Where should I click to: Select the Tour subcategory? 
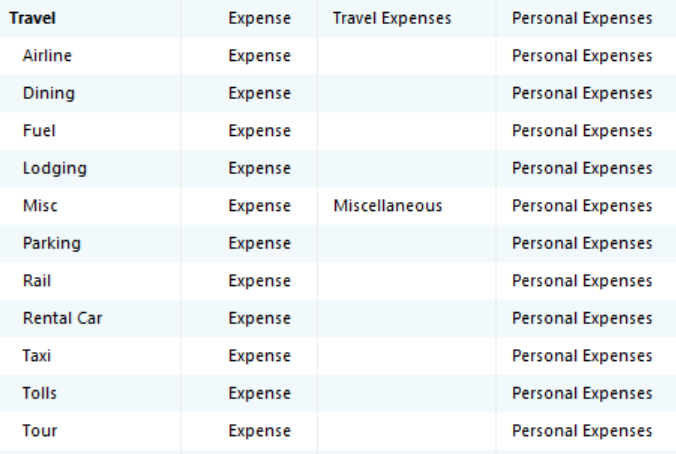40,431
